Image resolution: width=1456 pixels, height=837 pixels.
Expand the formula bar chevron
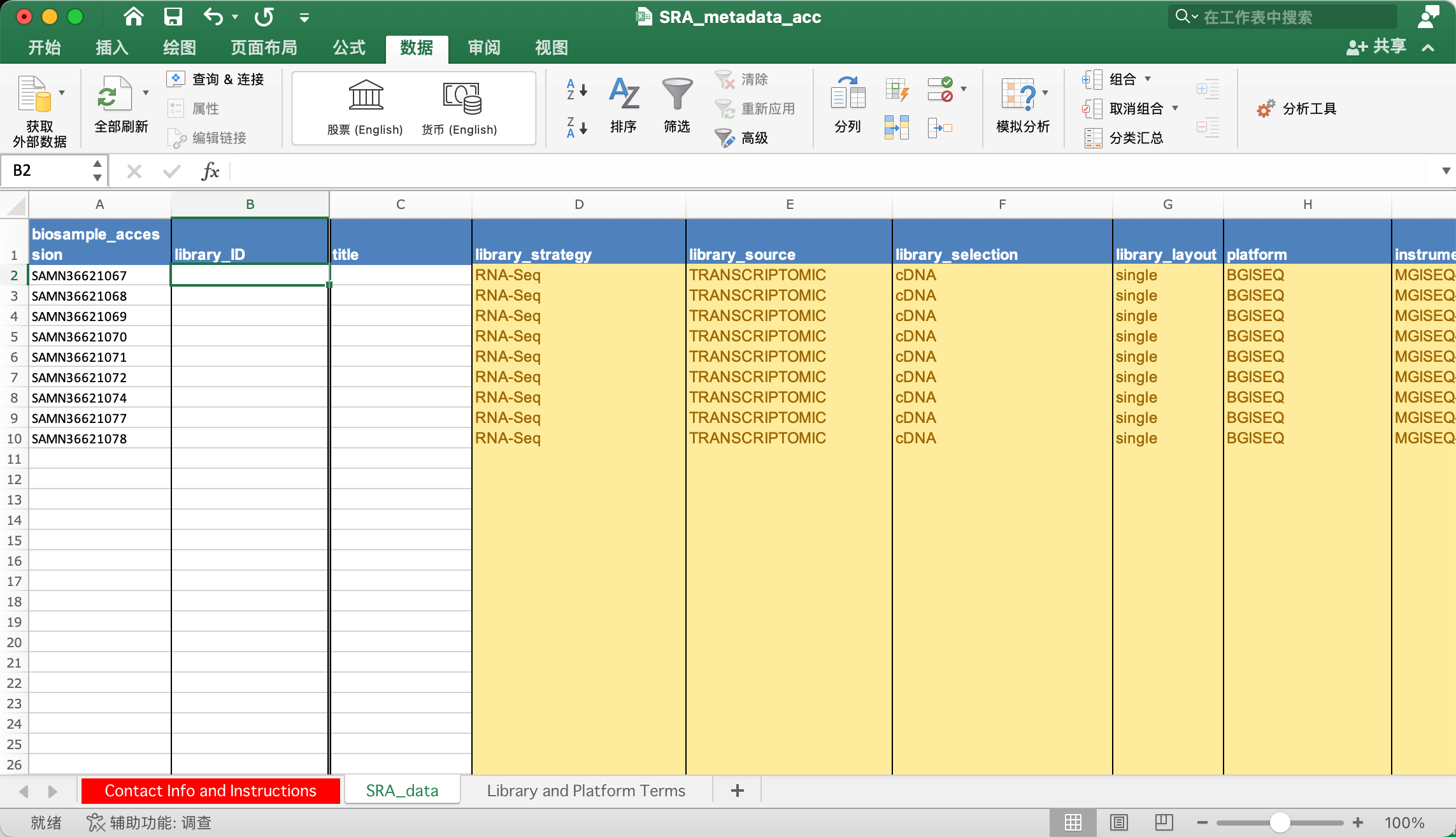1445,171
